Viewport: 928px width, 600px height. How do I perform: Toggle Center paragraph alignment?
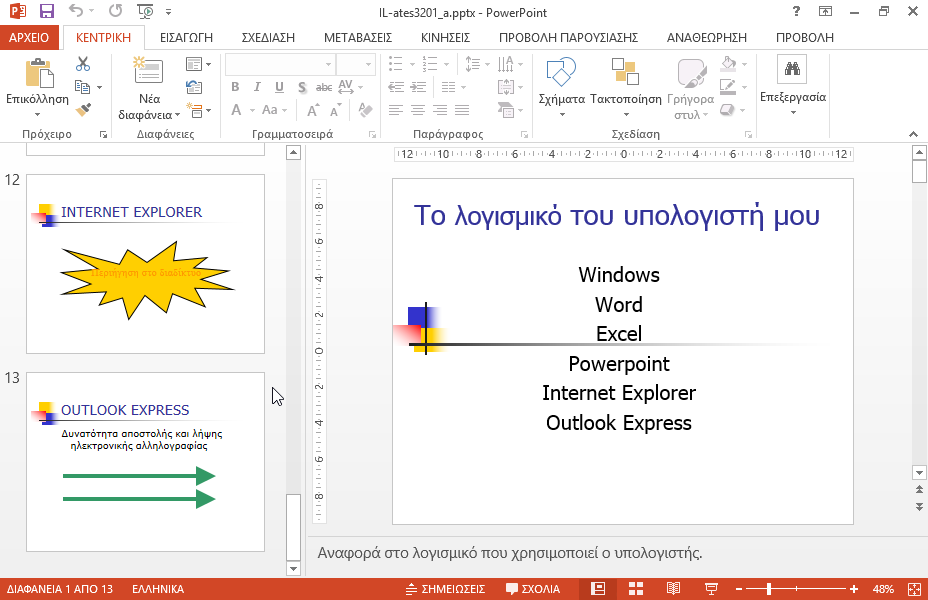(418, 109)
